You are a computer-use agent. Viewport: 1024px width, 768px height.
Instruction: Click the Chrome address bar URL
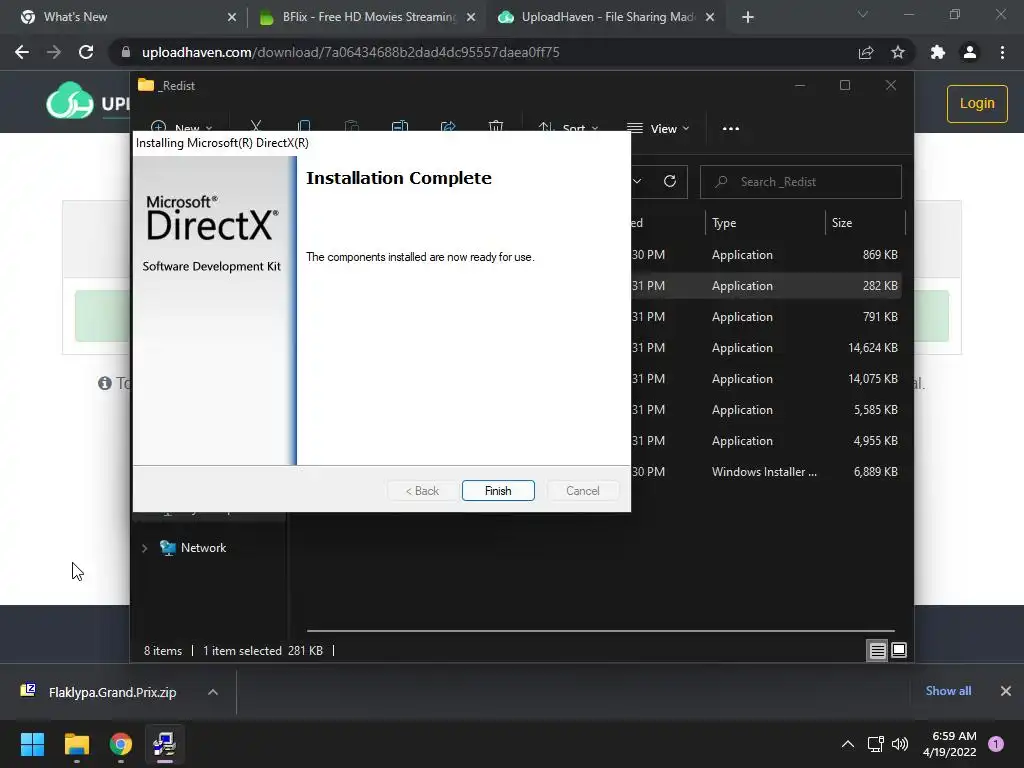point(351,52)
